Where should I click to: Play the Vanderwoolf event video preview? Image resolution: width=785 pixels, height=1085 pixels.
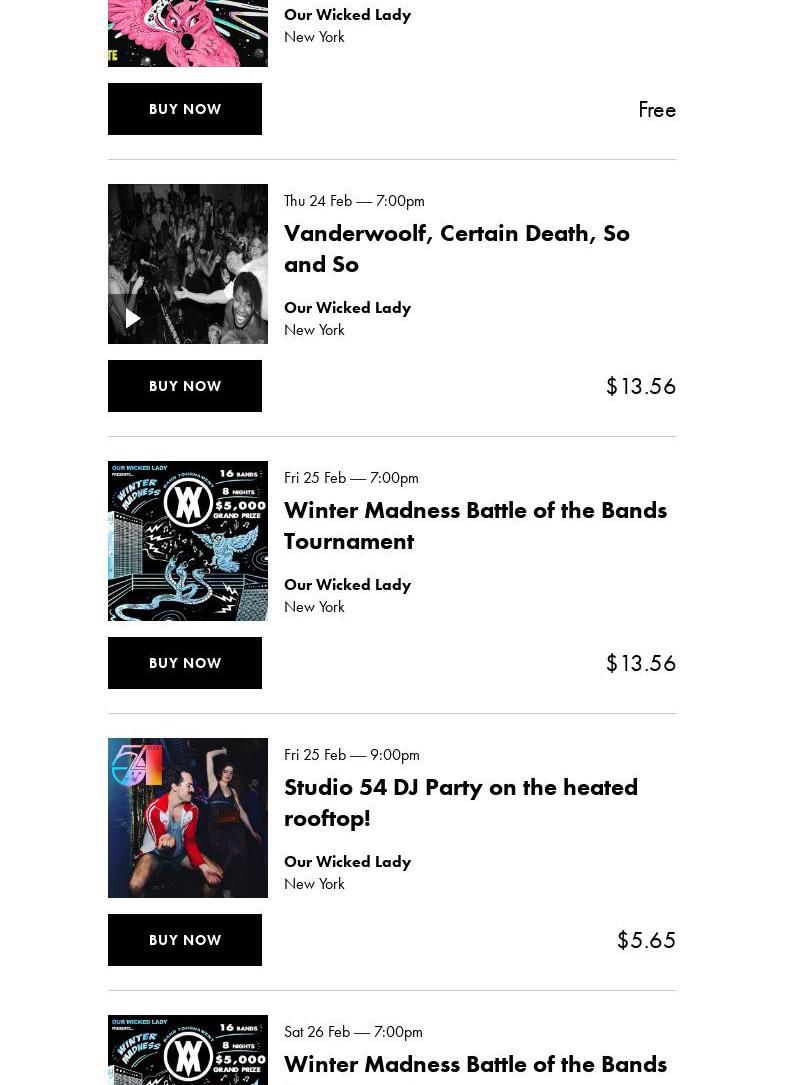(x=133, y=318)
